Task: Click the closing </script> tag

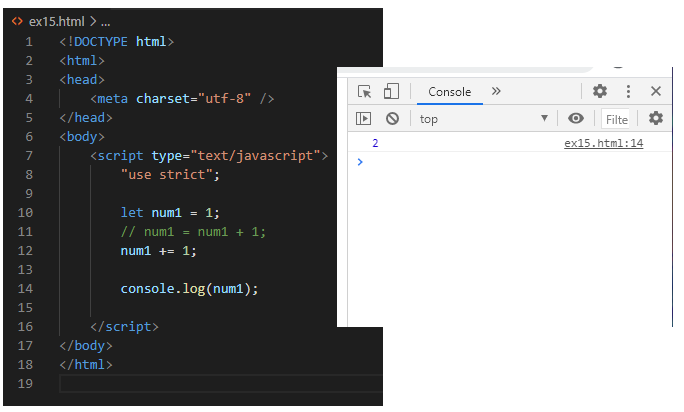Action: (x=124, y=327)
